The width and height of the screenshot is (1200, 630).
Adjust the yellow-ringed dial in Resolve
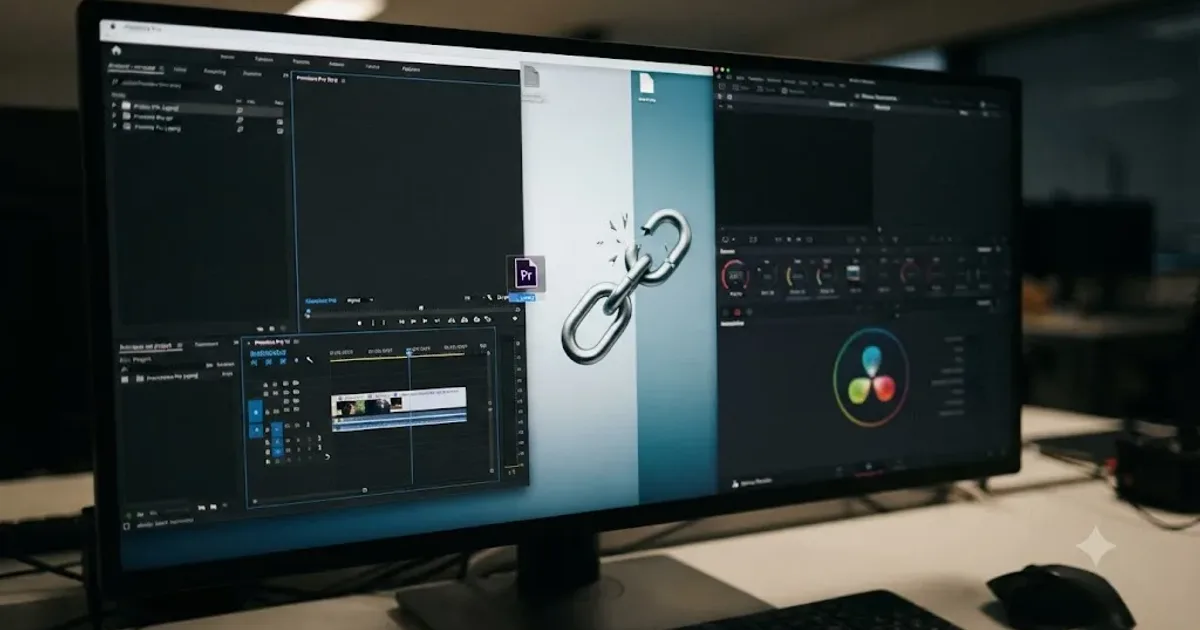797,276
